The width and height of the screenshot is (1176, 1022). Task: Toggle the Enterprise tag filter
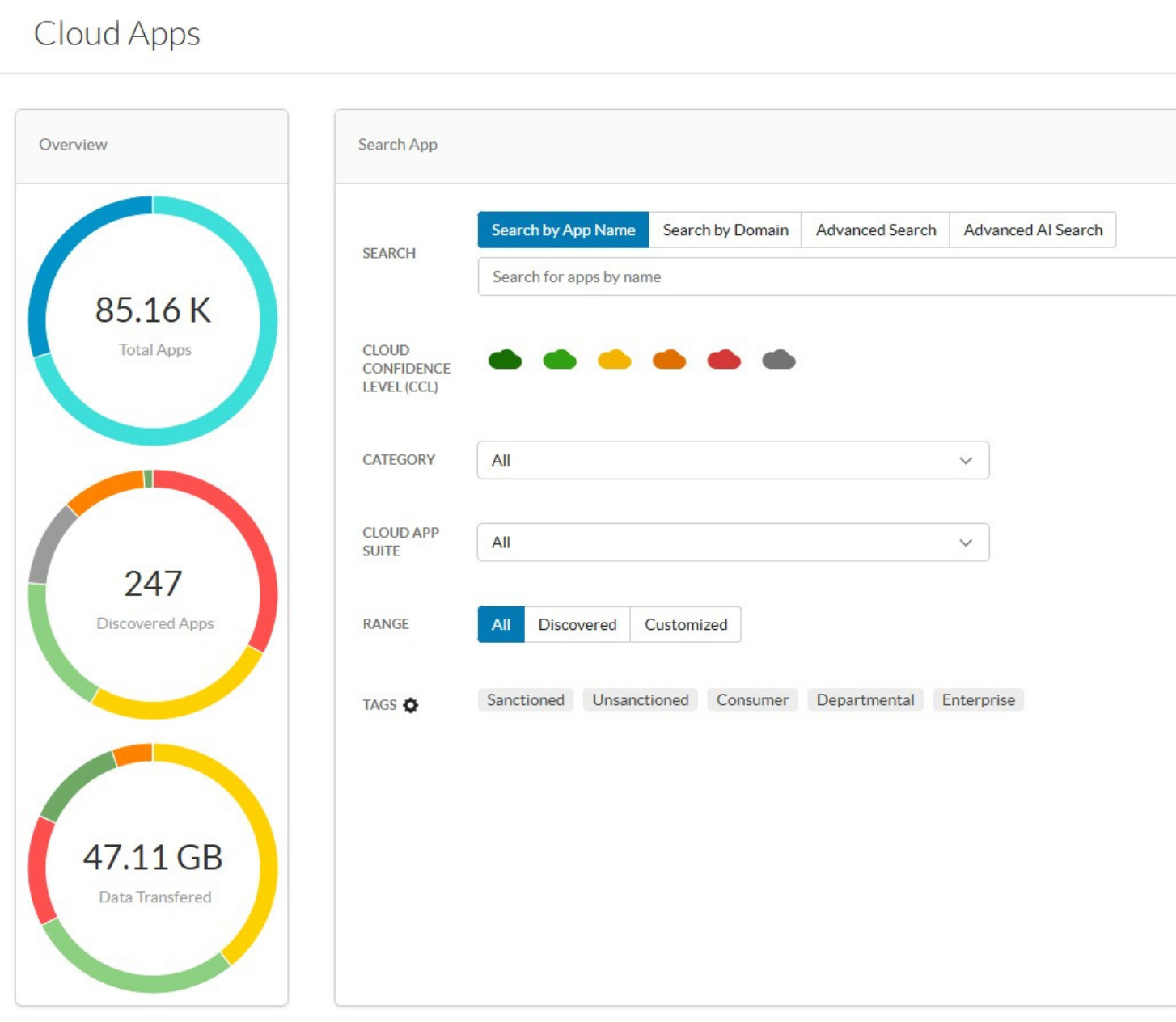pos(978,700)
